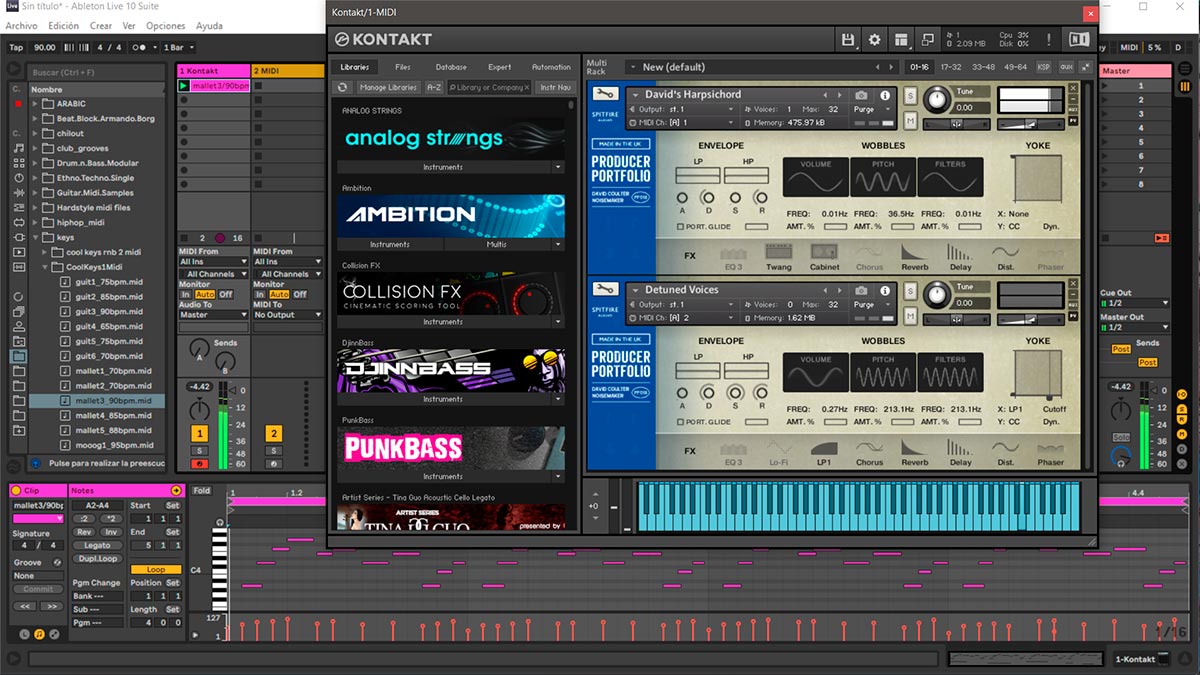The height and width of the screenshot is (675, 1200).
Task: Click Multis button under Ambition library
Action: click(498, 244)
